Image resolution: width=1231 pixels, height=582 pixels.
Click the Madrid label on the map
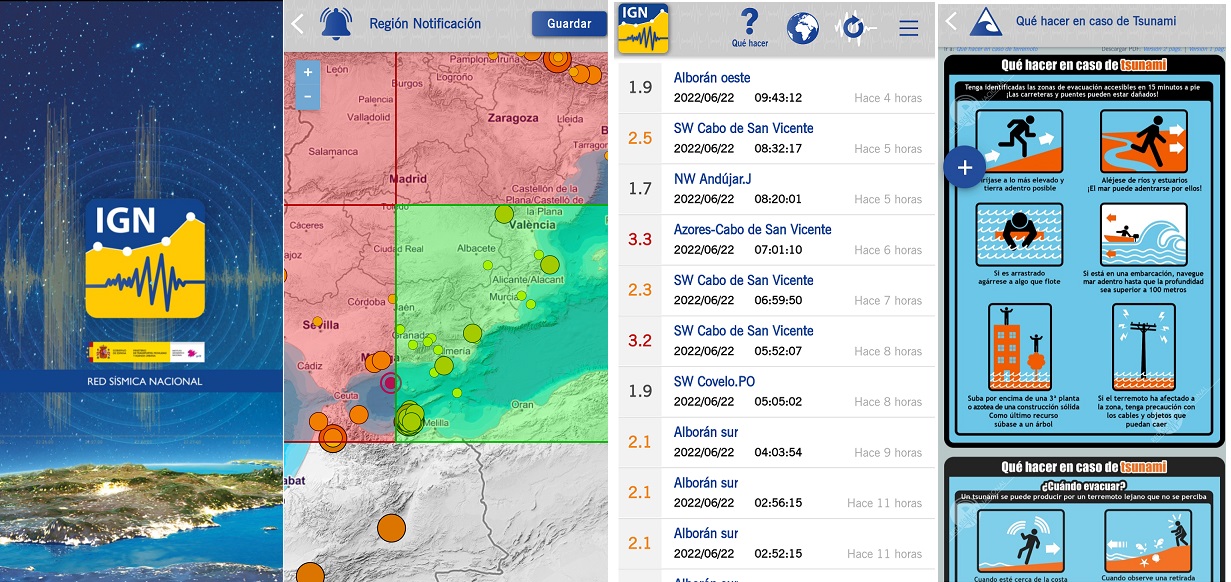point(406,180)
